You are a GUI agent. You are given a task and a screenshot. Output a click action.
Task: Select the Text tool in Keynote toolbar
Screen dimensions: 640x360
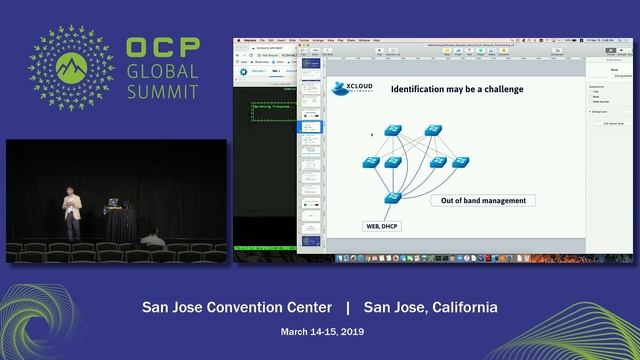pos(469,51)
